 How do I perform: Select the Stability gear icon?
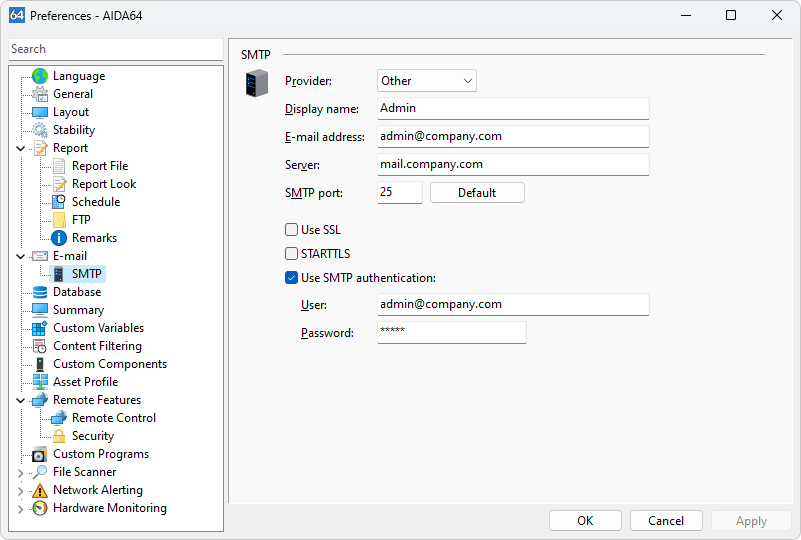pos(40,130)
